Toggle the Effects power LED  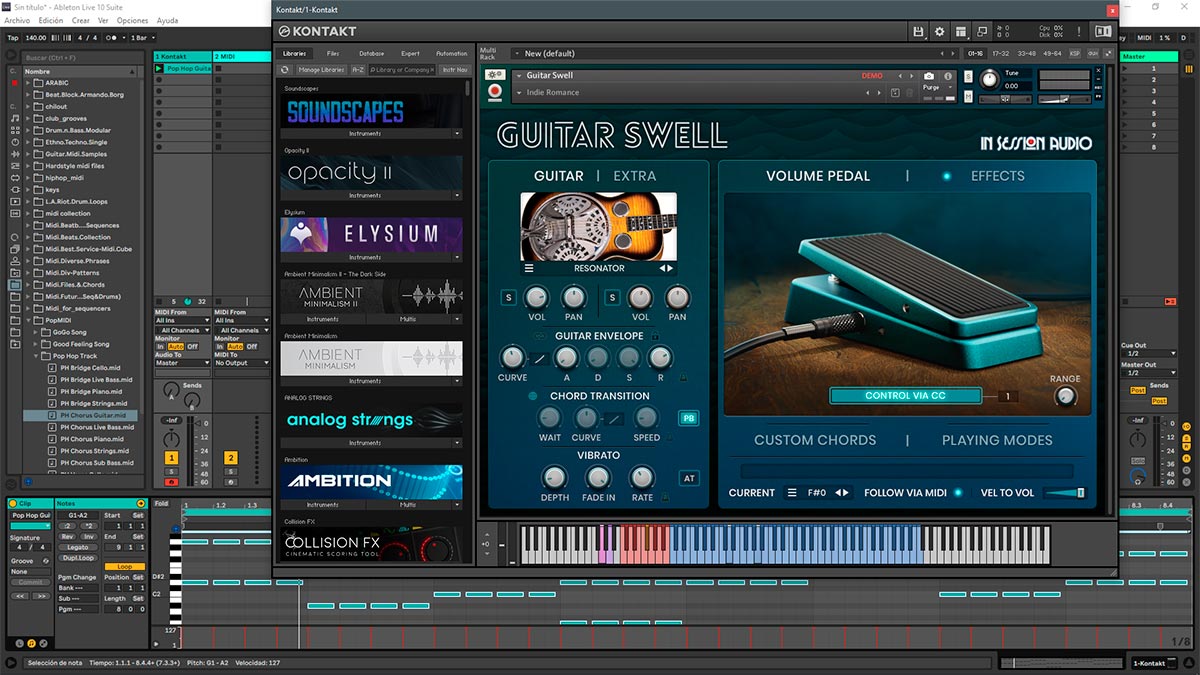click(x=946, y=176)
